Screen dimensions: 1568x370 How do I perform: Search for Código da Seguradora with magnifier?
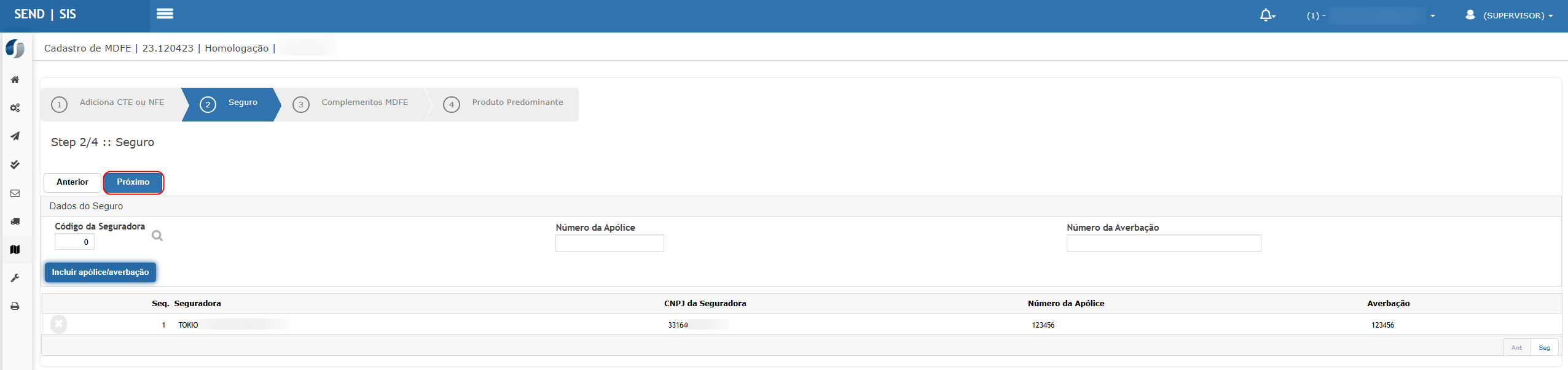157,236
